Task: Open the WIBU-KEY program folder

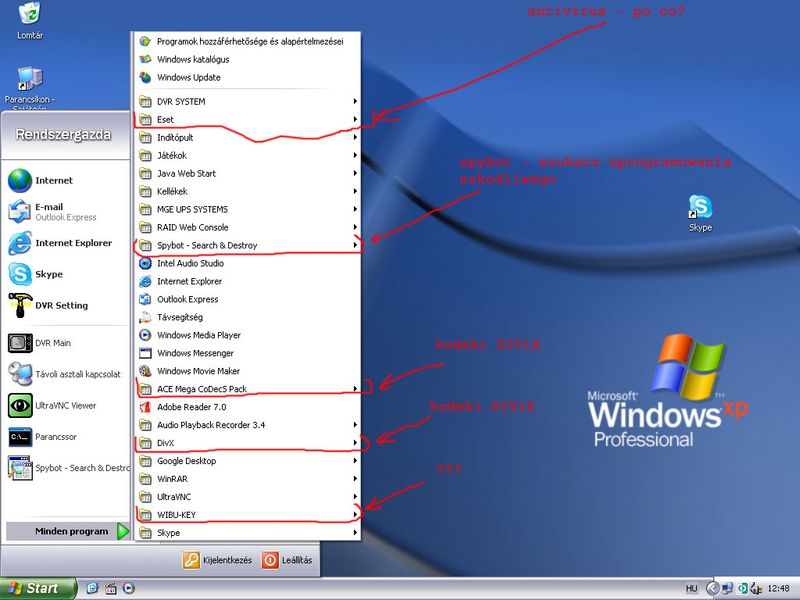Action: 247,515
